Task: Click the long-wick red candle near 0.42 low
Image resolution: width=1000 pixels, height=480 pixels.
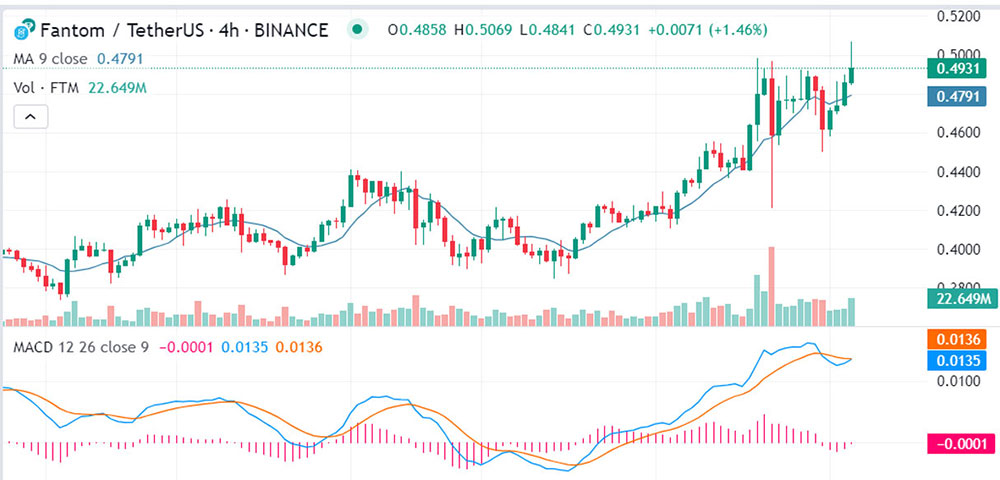Action: pos(771,106)
